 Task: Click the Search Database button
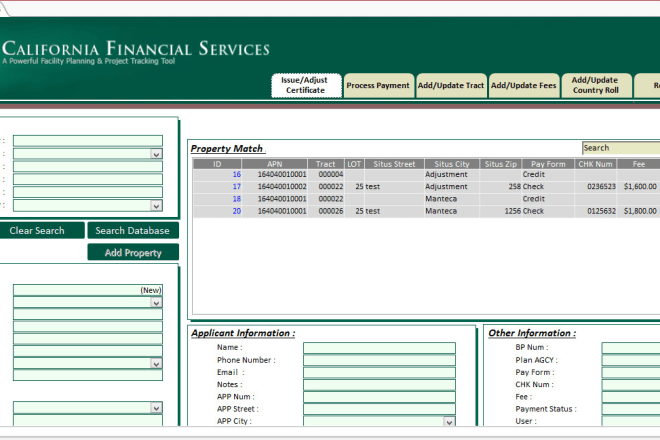point(133,231)
